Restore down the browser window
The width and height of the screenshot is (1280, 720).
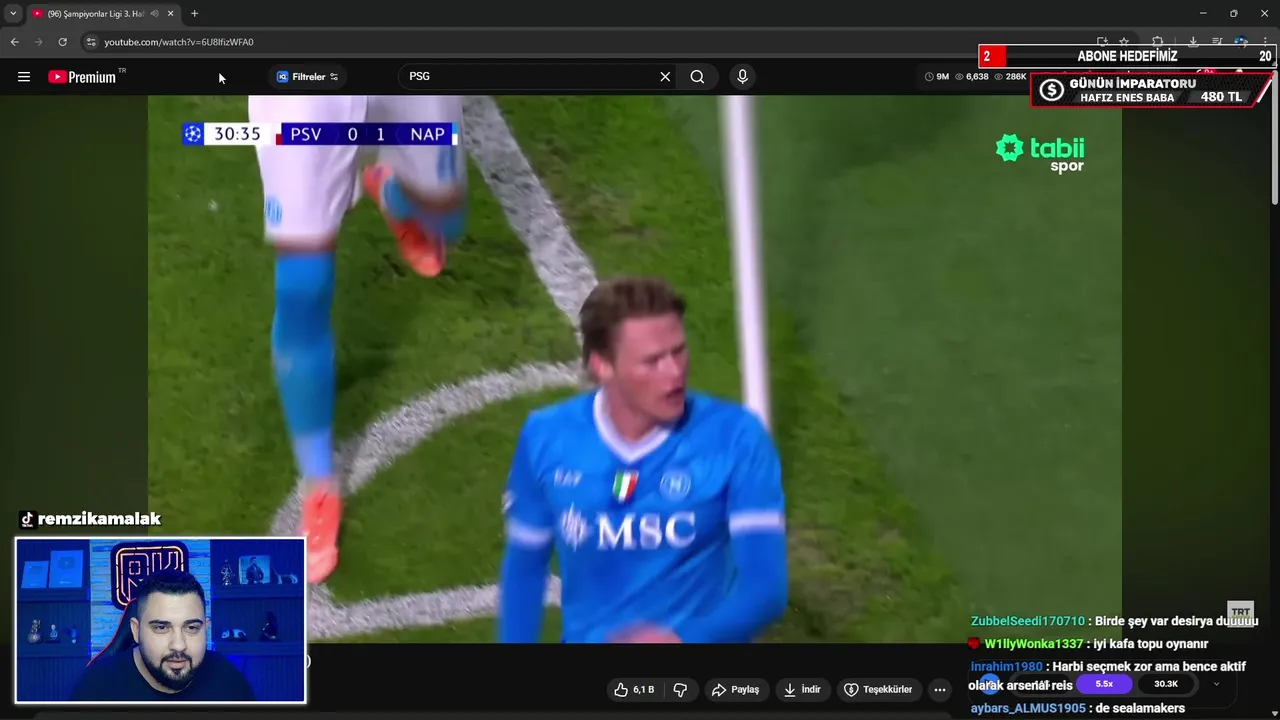click(1233, 14)
